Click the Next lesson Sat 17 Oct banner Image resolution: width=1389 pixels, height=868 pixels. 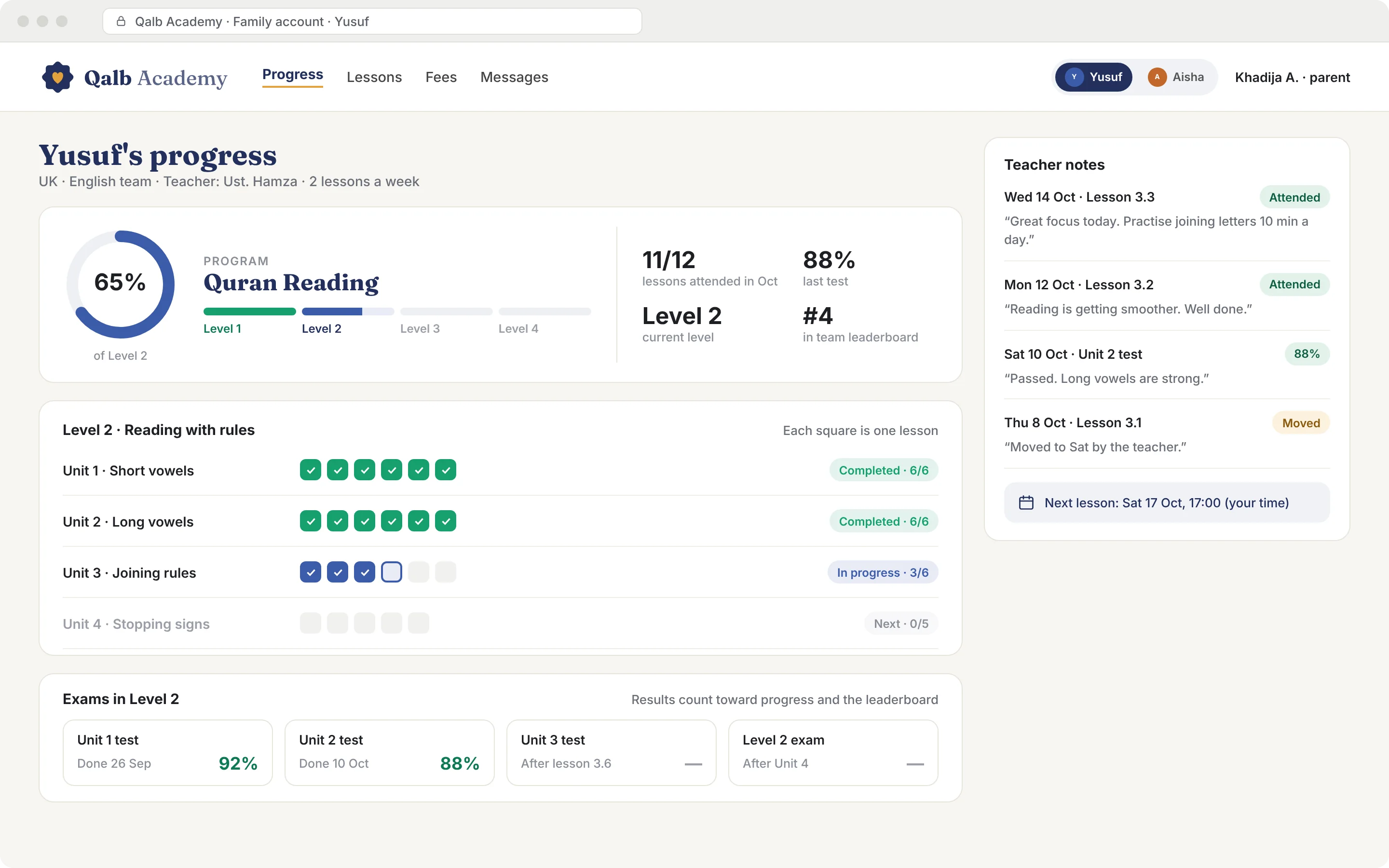tap(1167, 503)
